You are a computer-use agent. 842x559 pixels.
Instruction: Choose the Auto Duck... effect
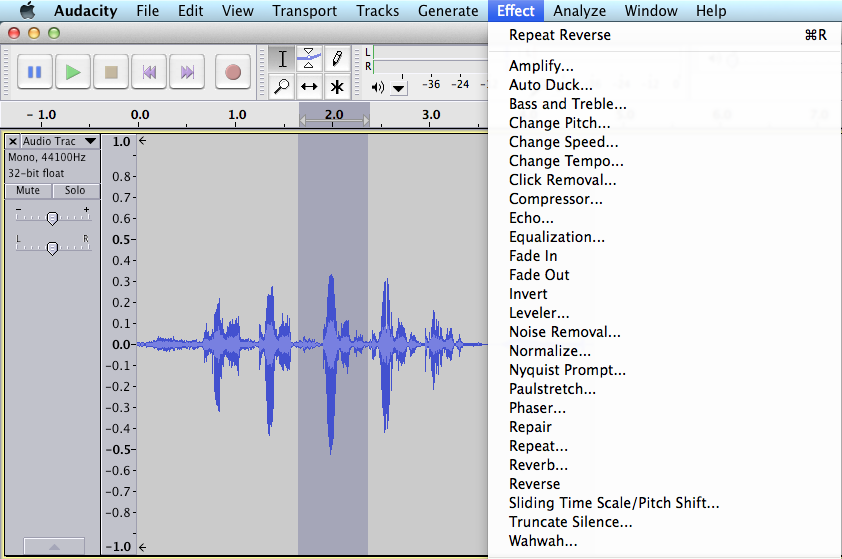[x=665, y=85]
